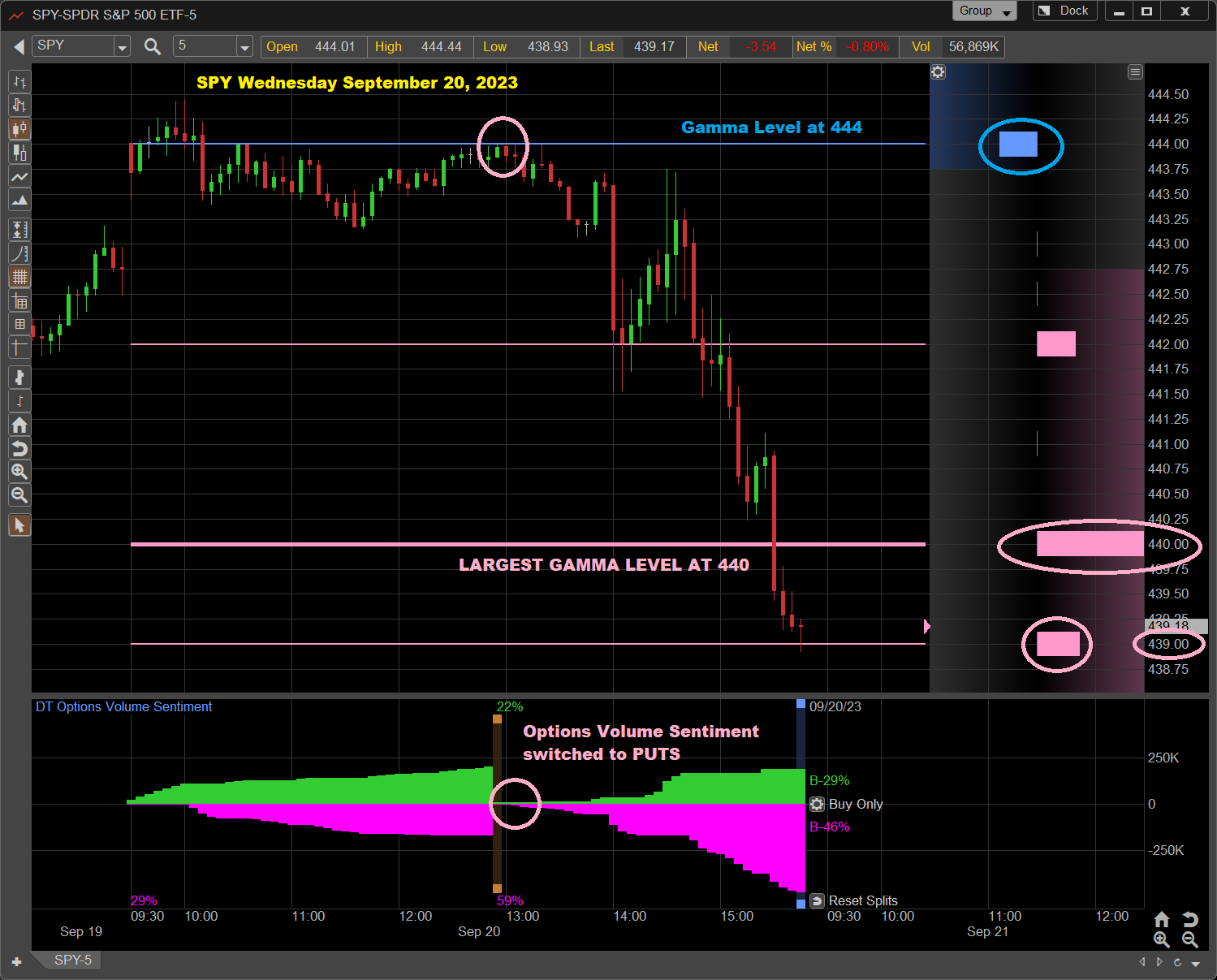Click the Dock button in title bar
The width and height of the screenshot is (1217, 980).
(1065, 11)
